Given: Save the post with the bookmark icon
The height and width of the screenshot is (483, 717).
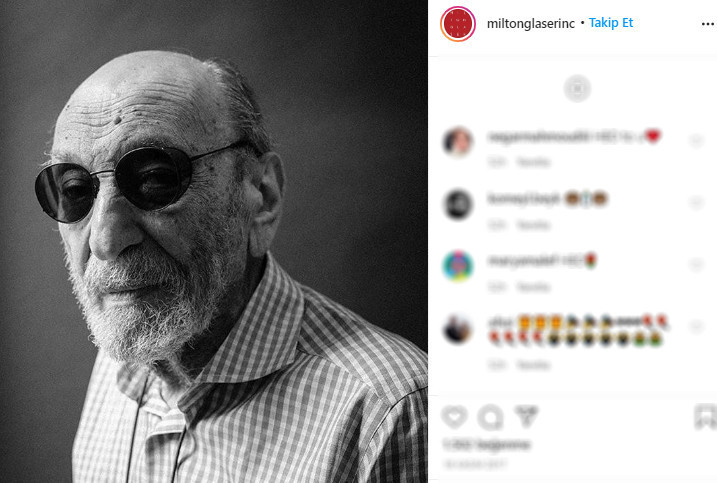Looking at the screenshot, I should pos(704,416).
